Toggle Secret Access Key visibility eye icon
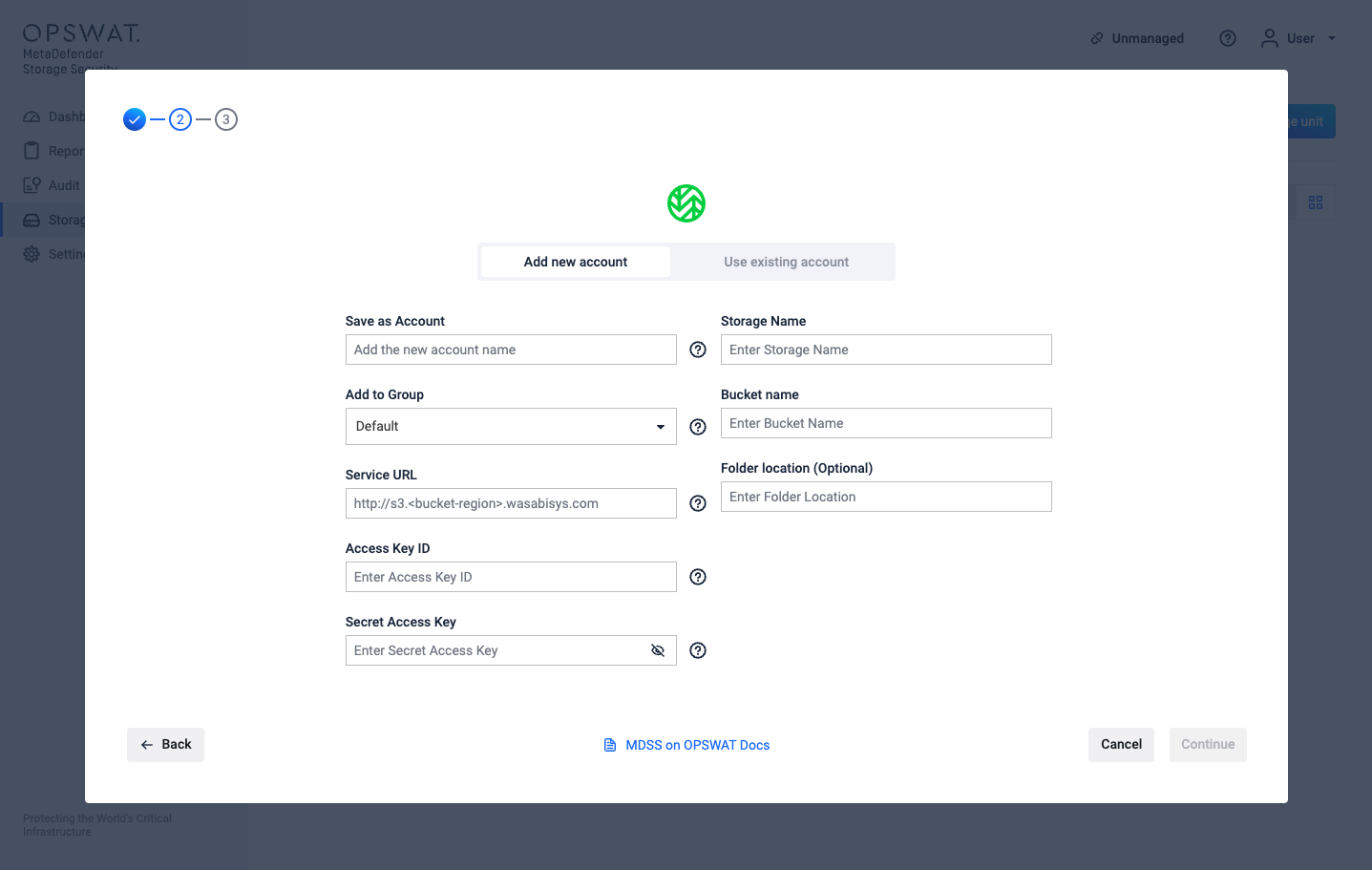Viewport: 1372px width, 870px height. point(658,650)
